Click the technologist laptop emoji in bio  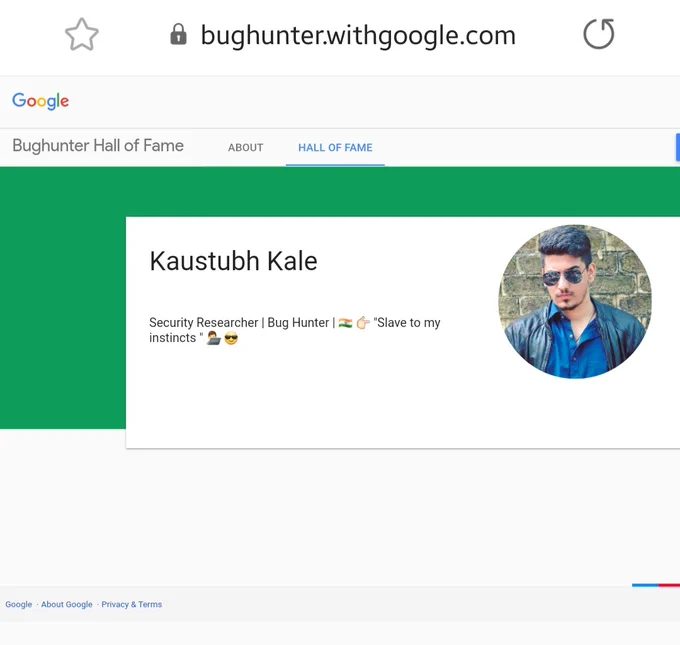[214, 338]
